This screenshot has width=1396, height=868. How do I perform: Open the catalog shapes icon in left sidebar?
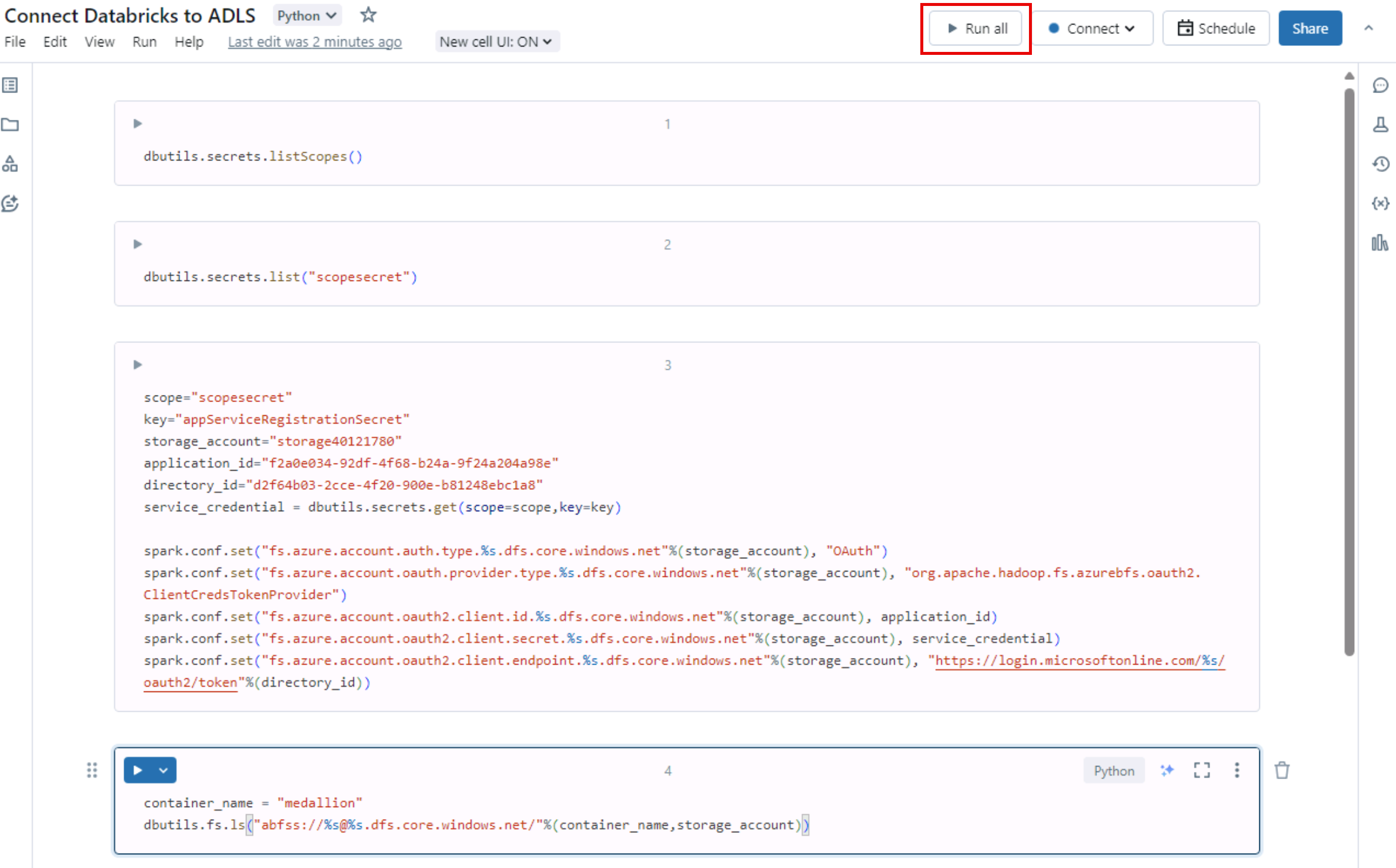(10, 164)
